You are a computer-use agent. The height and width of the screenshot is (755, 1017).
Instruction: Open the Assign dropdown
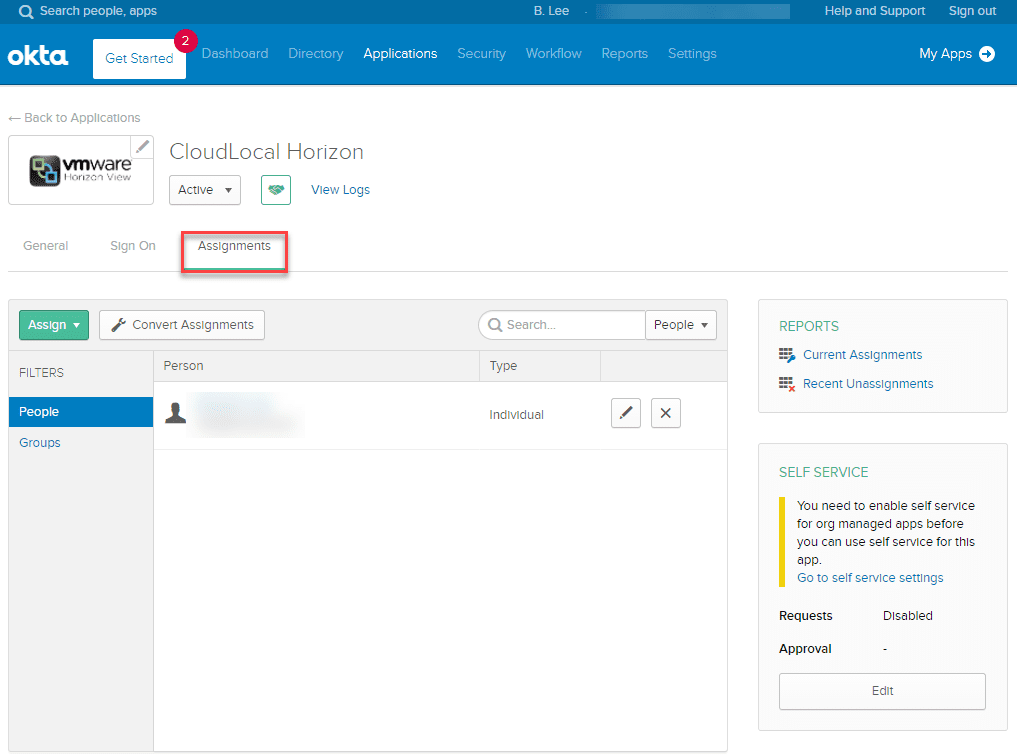(x=54, y=325)
